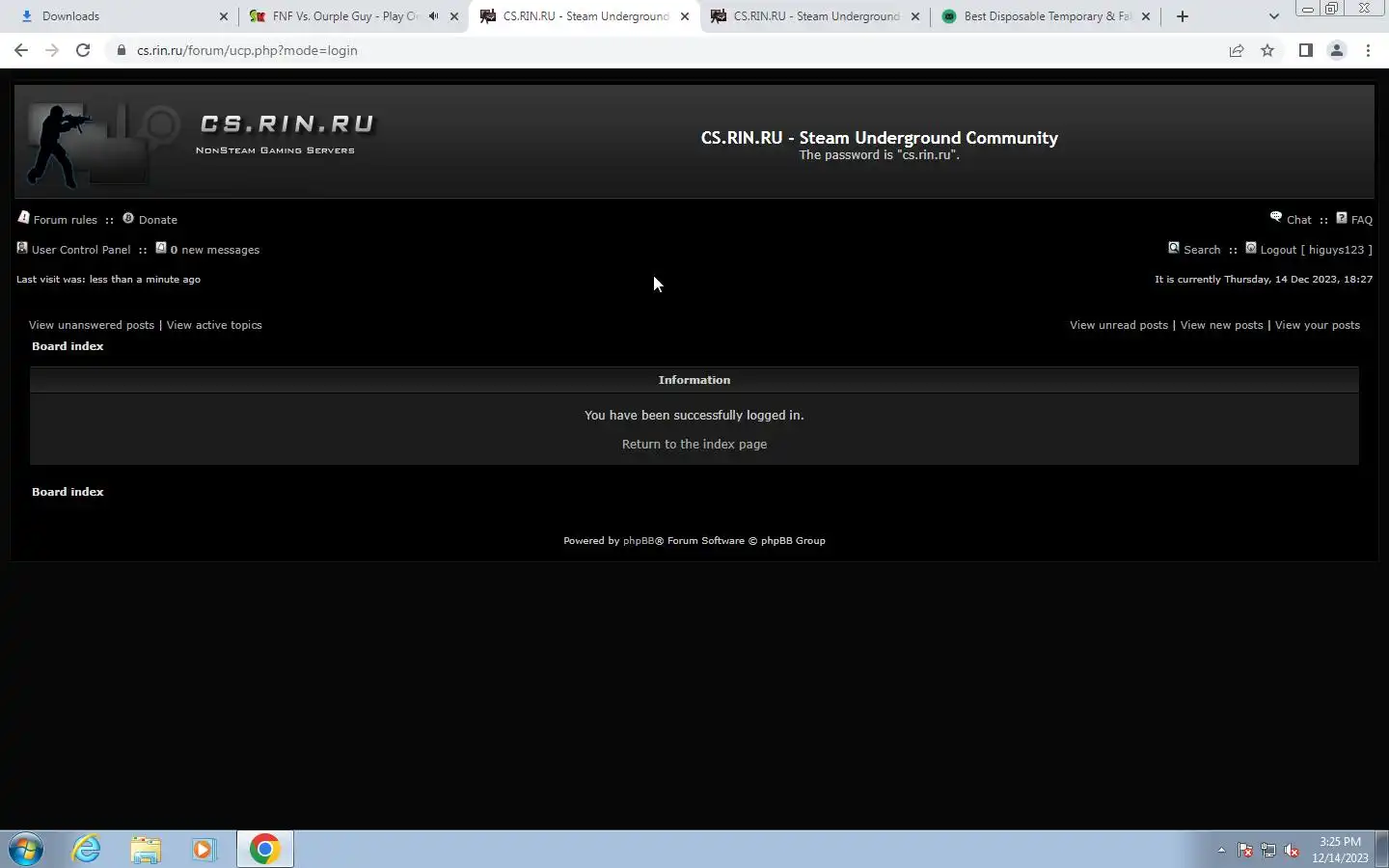Screen dimensions: 1389x868
Task: View active topics
Action: 214,325
